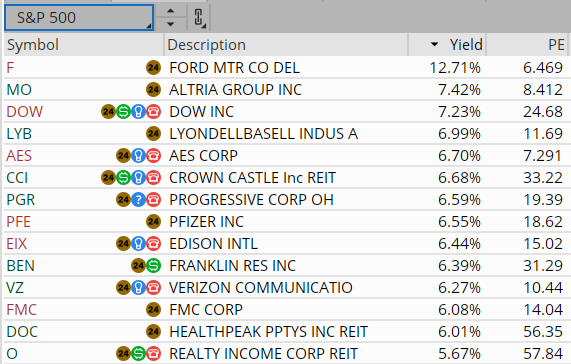The width and height of the screenshot is (571, 364).
Task: Click FORD MTR CO DEL description
Action: click(235, 68)
